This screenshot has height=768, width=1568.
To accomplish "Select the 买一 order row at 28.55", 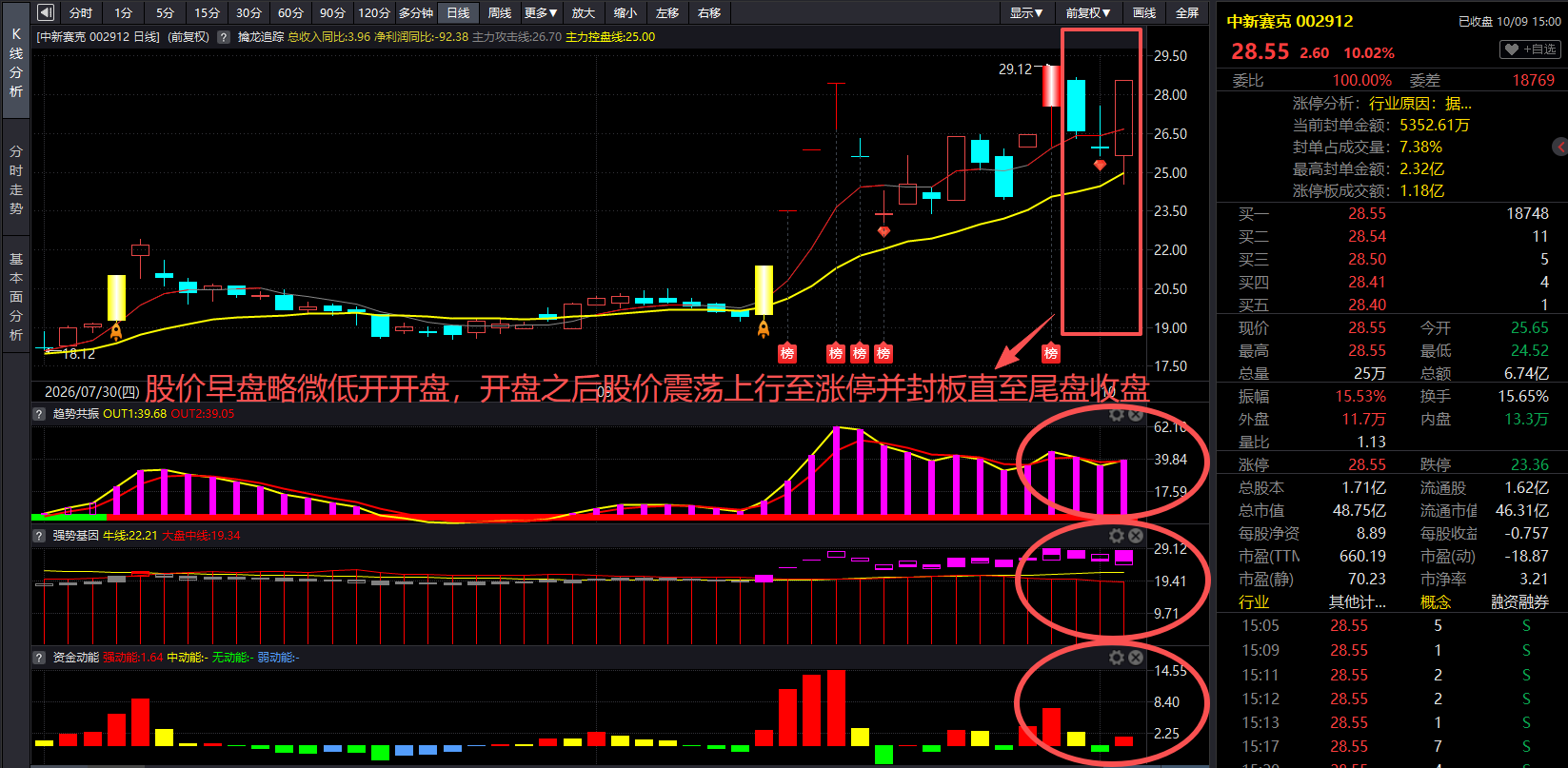I will click(x=1393, y=214).
